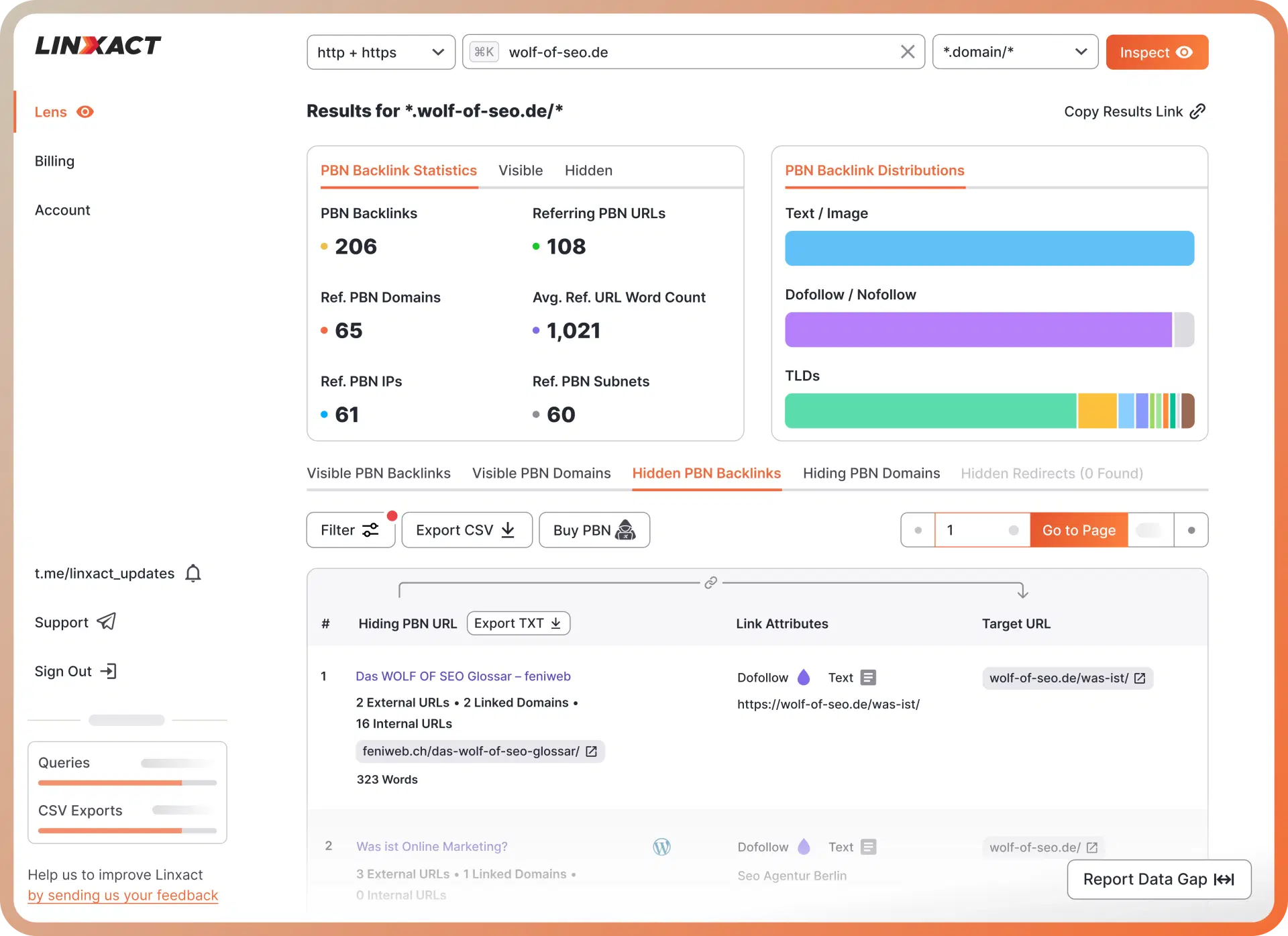Open 'Das WOLF OF SEO Glossar – feniweb' link
1288x936 pixels.
[x=463, y=676]
